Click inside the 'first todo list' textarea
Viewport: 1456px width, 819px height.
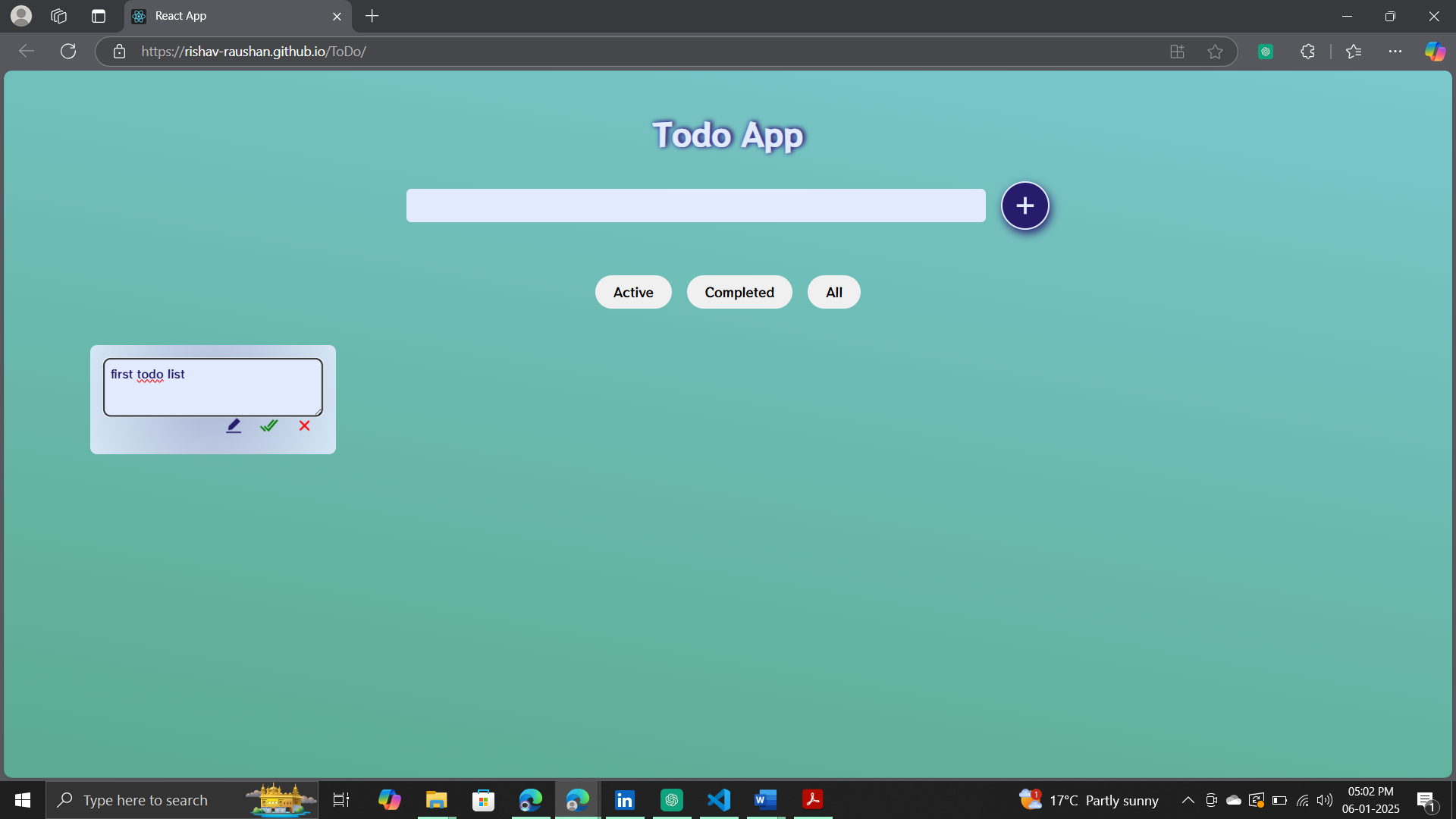pyautogui.click(x=212, y=388)
